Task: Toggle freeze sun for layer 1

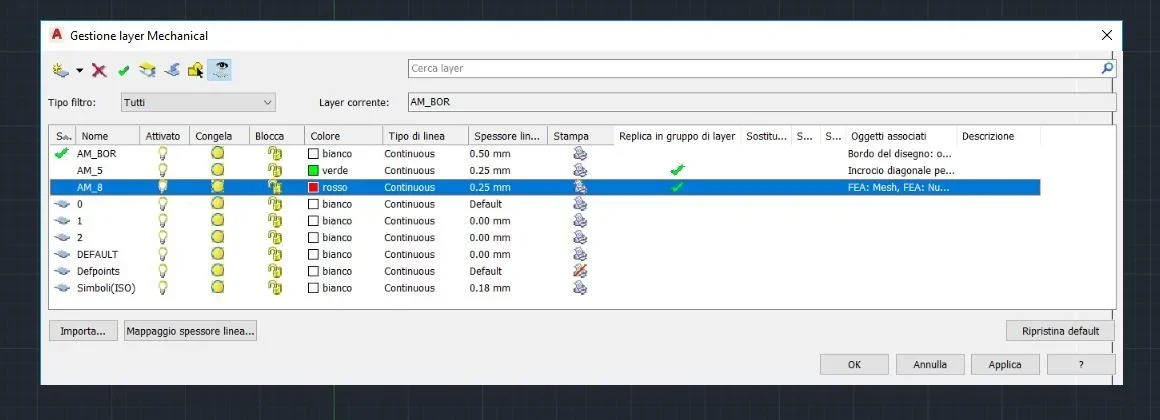Action: [x=218, y=220]
